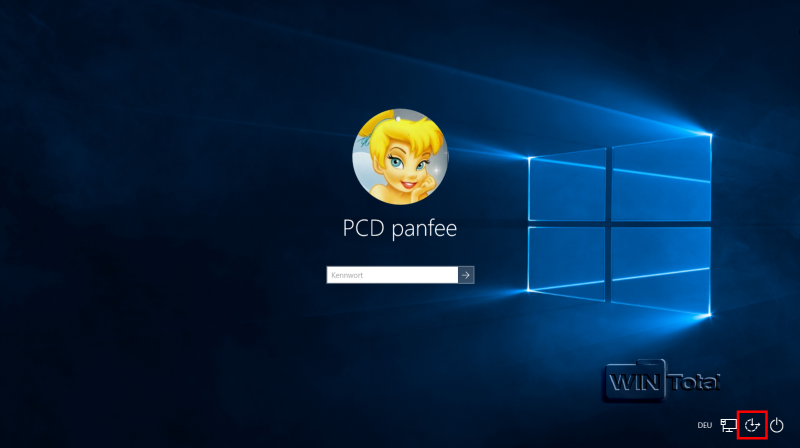Switch input language via DEU indicator
800x448 pixels.
[705, 425]
